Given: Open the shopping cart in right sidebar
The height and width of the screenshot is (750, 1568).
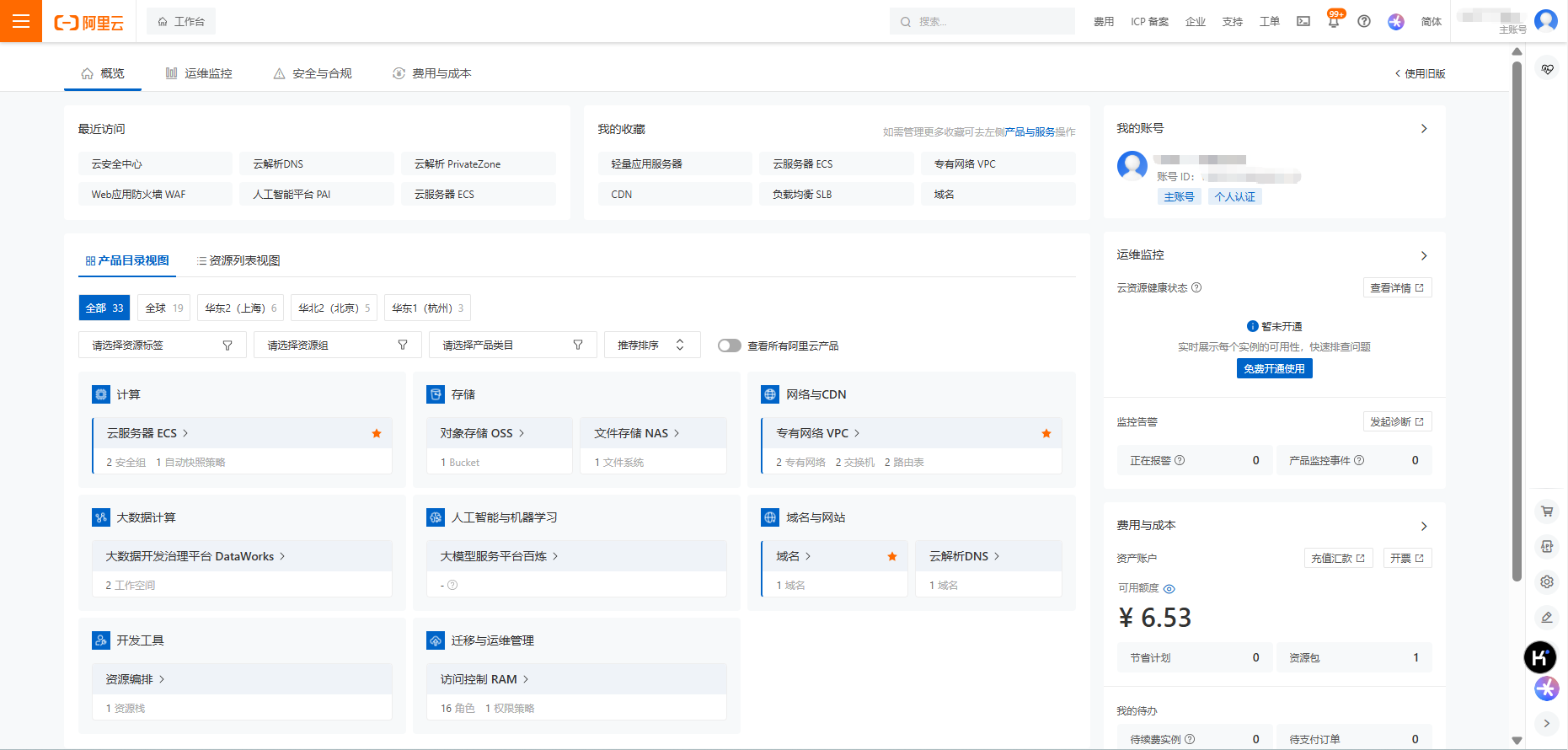Looking at the screenshot, I should point(1547,511).
